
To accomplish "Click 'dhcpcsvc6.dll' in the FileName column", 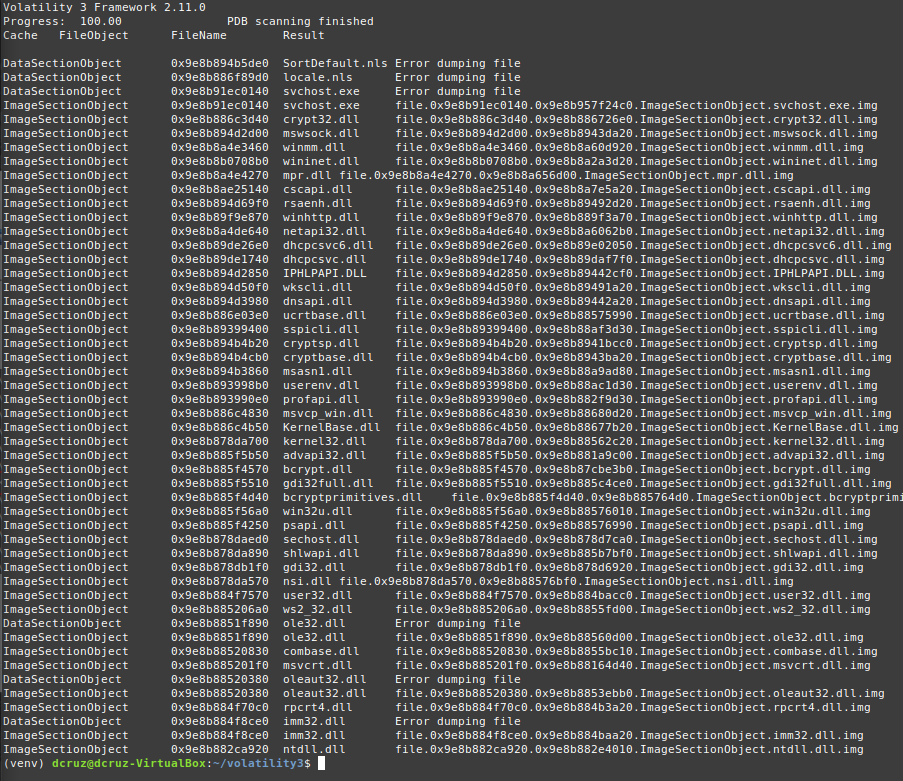I will pyautogui.click(x=328, y=245).
